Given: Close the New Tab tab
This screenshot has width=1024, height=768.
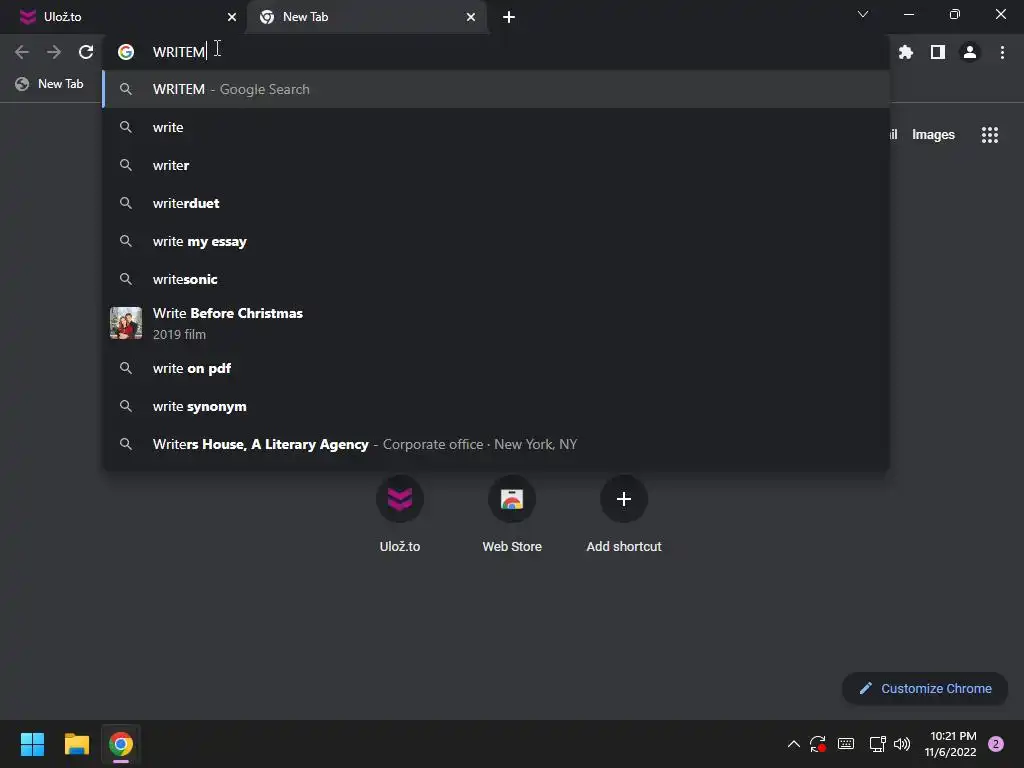Looking at the screenshot, I should pyautogui.click(x=471, y=17).
